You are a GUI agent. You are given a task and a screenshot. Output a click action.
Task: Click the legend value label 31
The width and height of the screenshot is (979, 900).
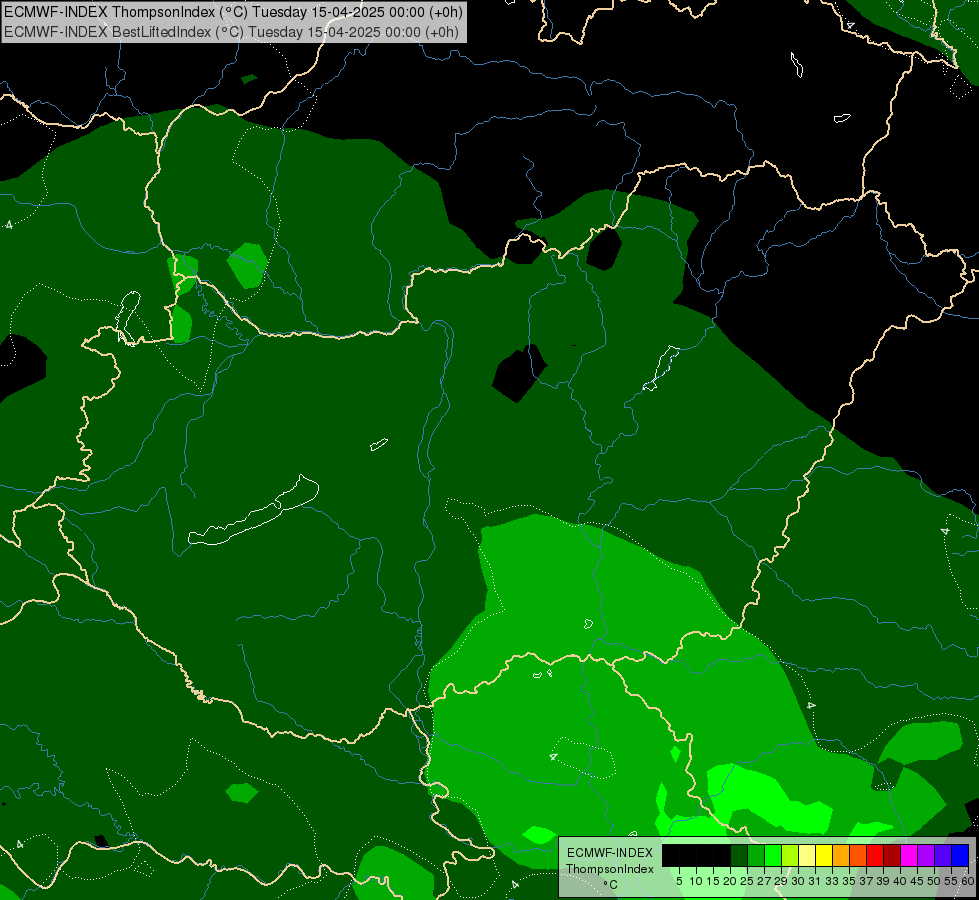[815, 881]
